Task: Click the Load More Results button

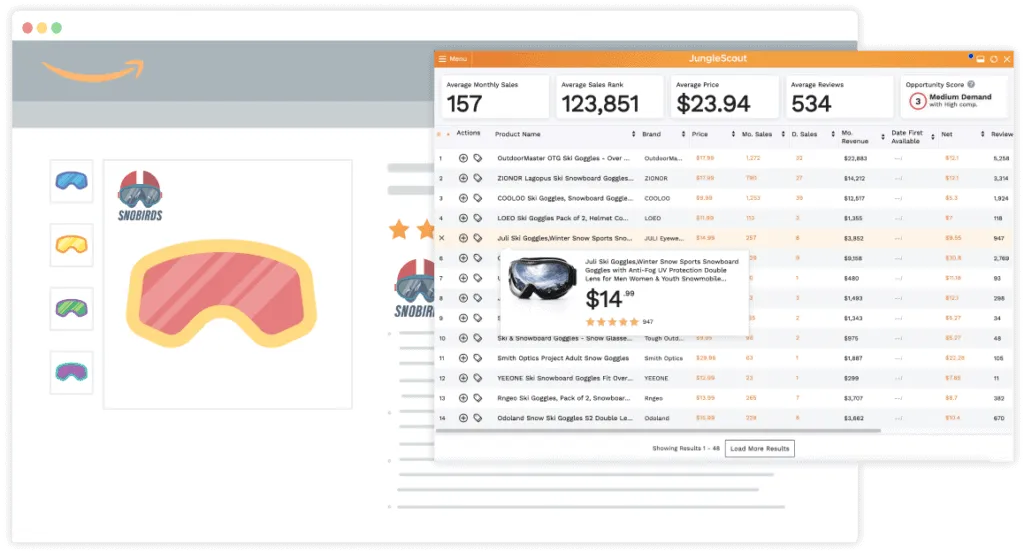Action: [760, 449]
